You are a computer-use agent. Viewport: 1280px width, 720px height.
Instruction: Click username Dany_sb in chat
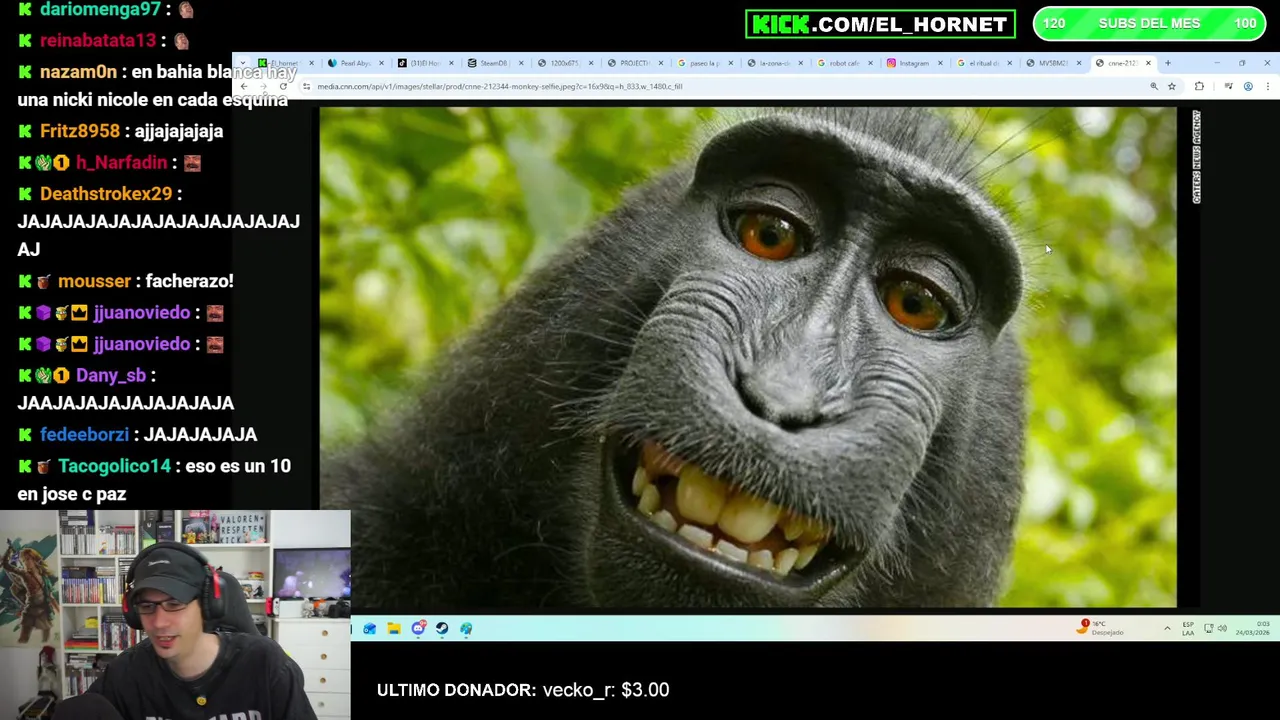(110, 375)
